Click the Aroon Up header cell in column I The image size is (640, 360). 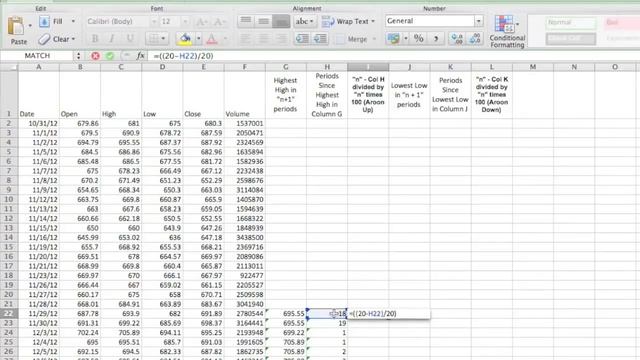368,95
